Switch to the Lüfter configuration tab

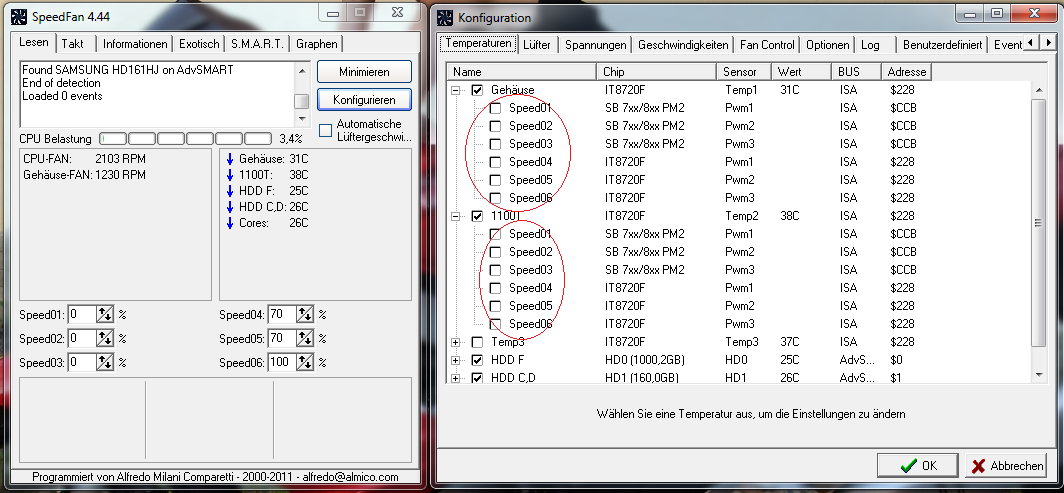pyautogui.click(x=537, y=45)
